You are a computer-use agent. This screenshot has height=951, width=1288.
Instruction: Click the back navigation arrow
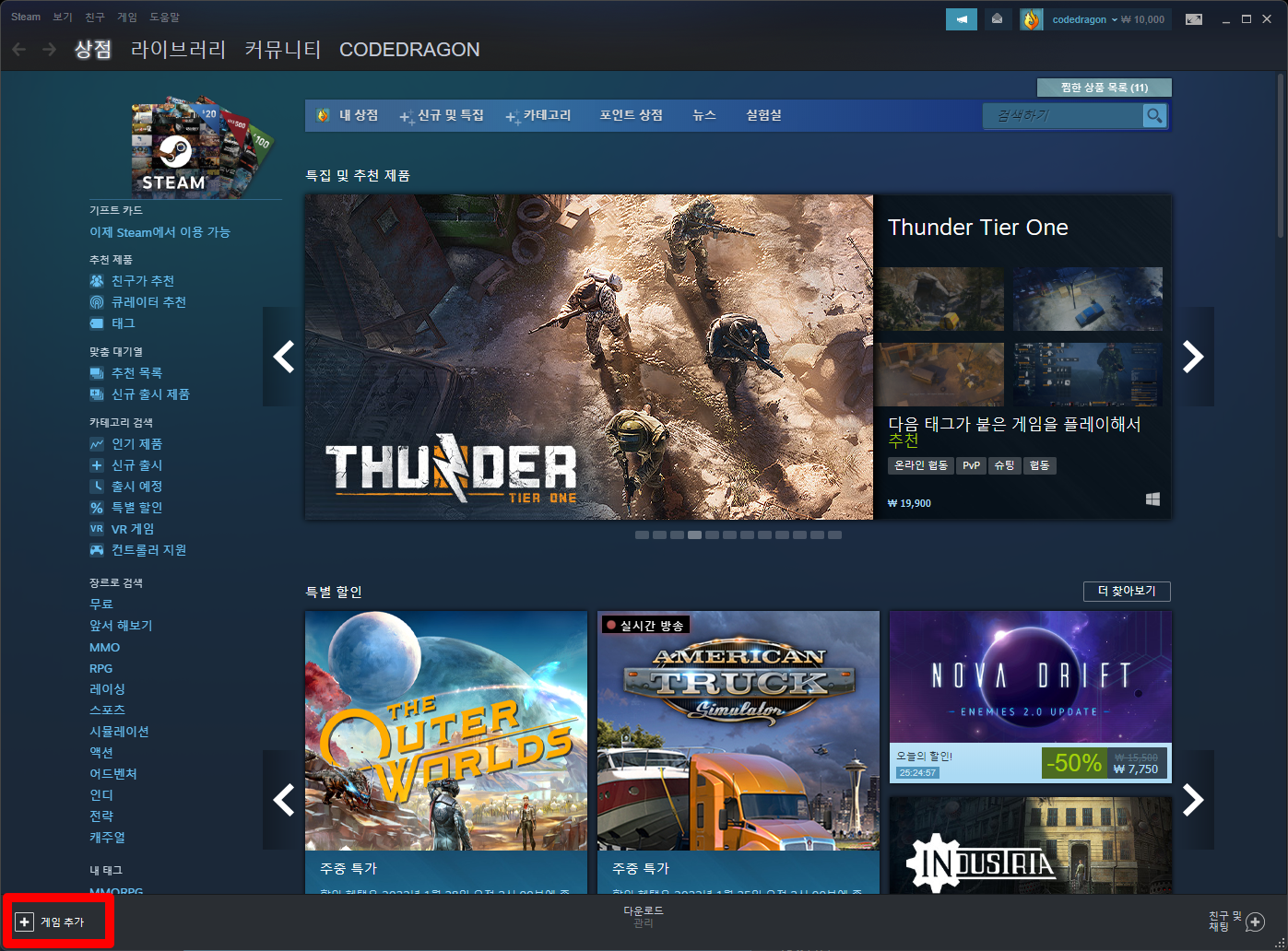[18, 49]
